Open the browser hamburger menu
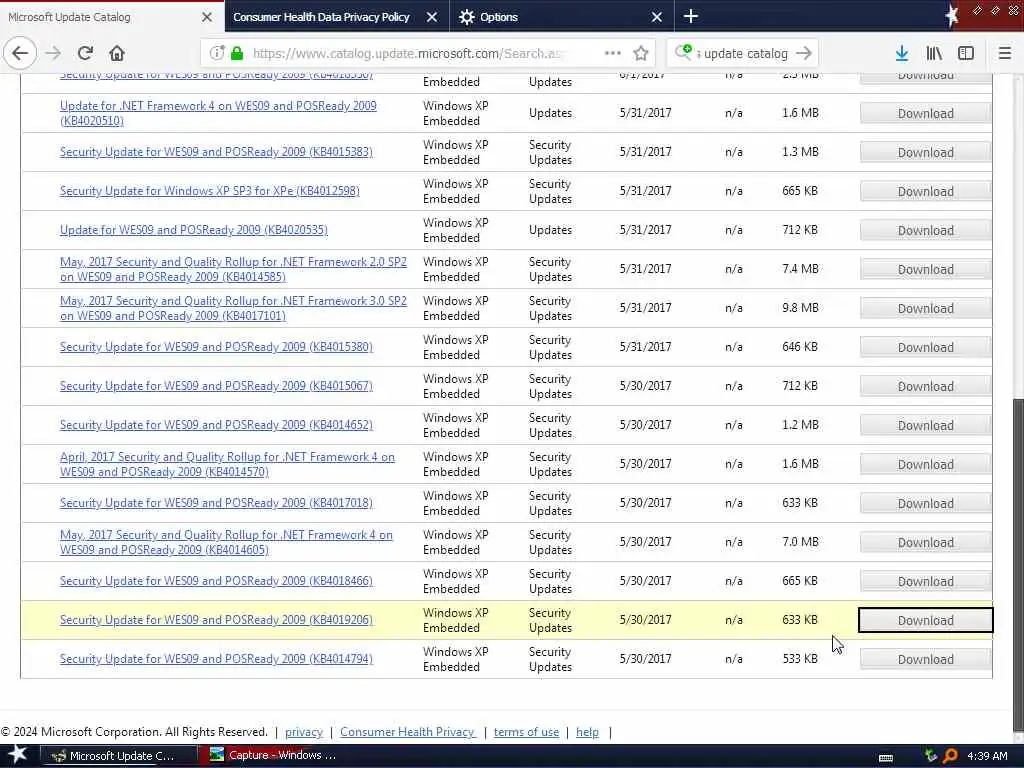 [1005, 53]
